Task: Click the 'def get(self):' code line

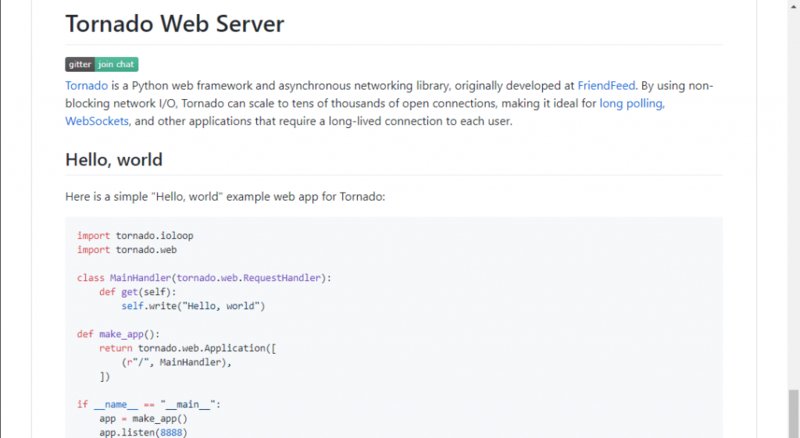Action: coord(138,292)
